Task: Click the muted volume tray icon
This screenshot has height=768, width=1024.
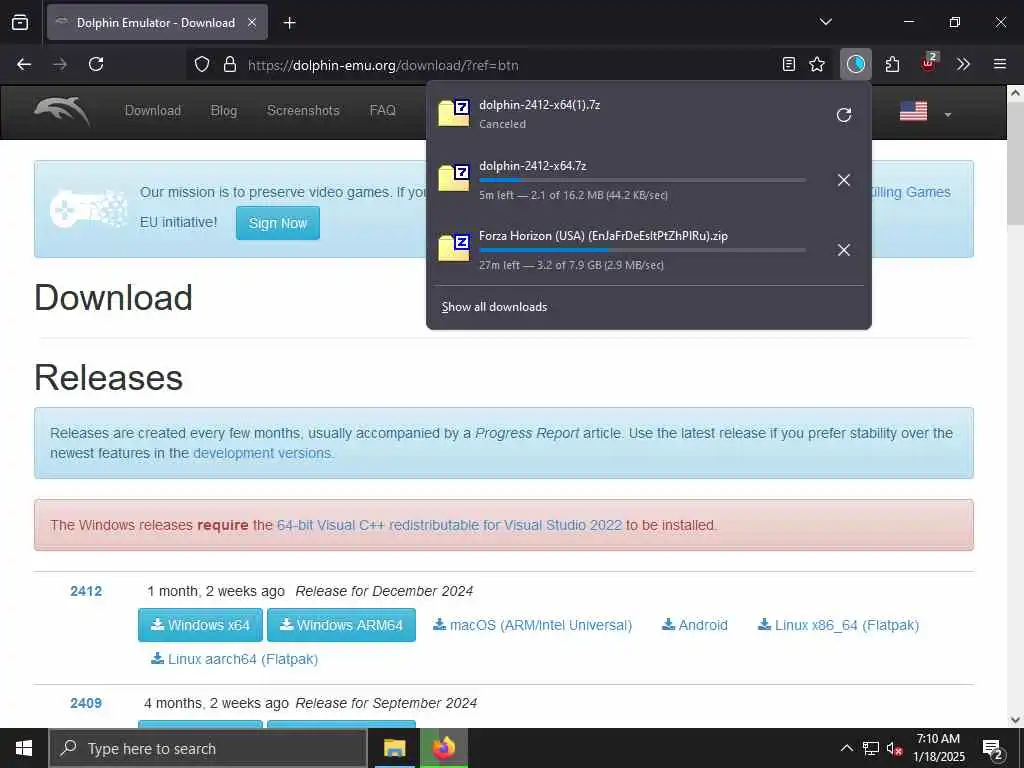Action: point(895,749)
